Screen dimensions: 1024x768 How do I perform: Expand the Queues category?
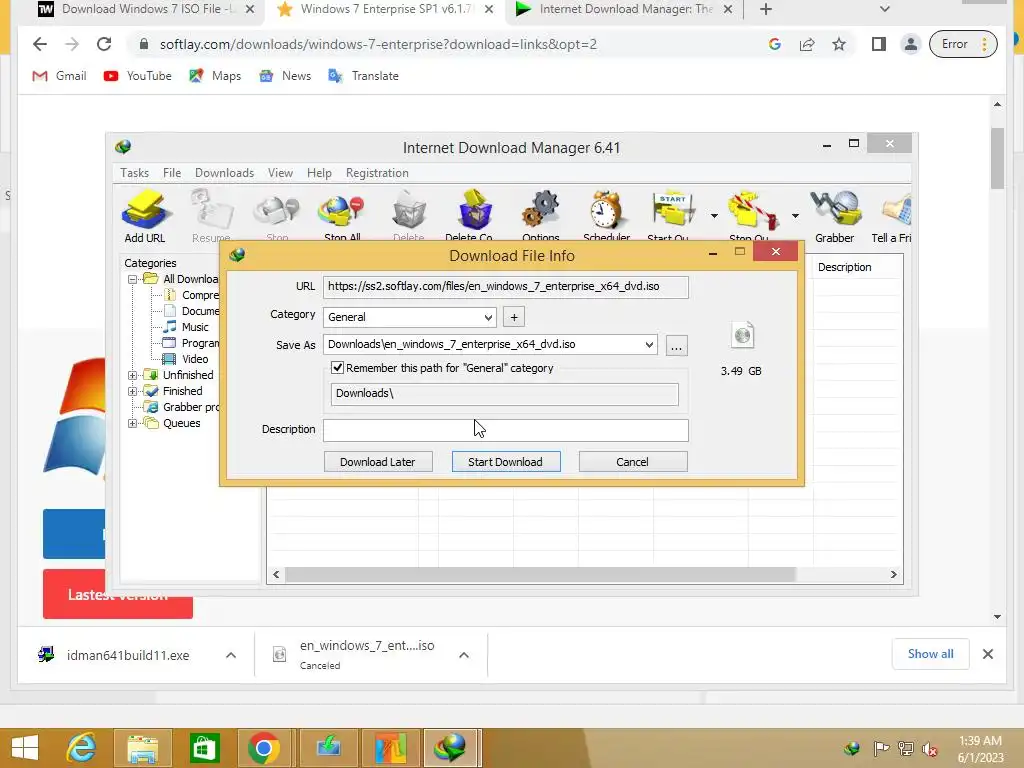click(x=133, y=423)
